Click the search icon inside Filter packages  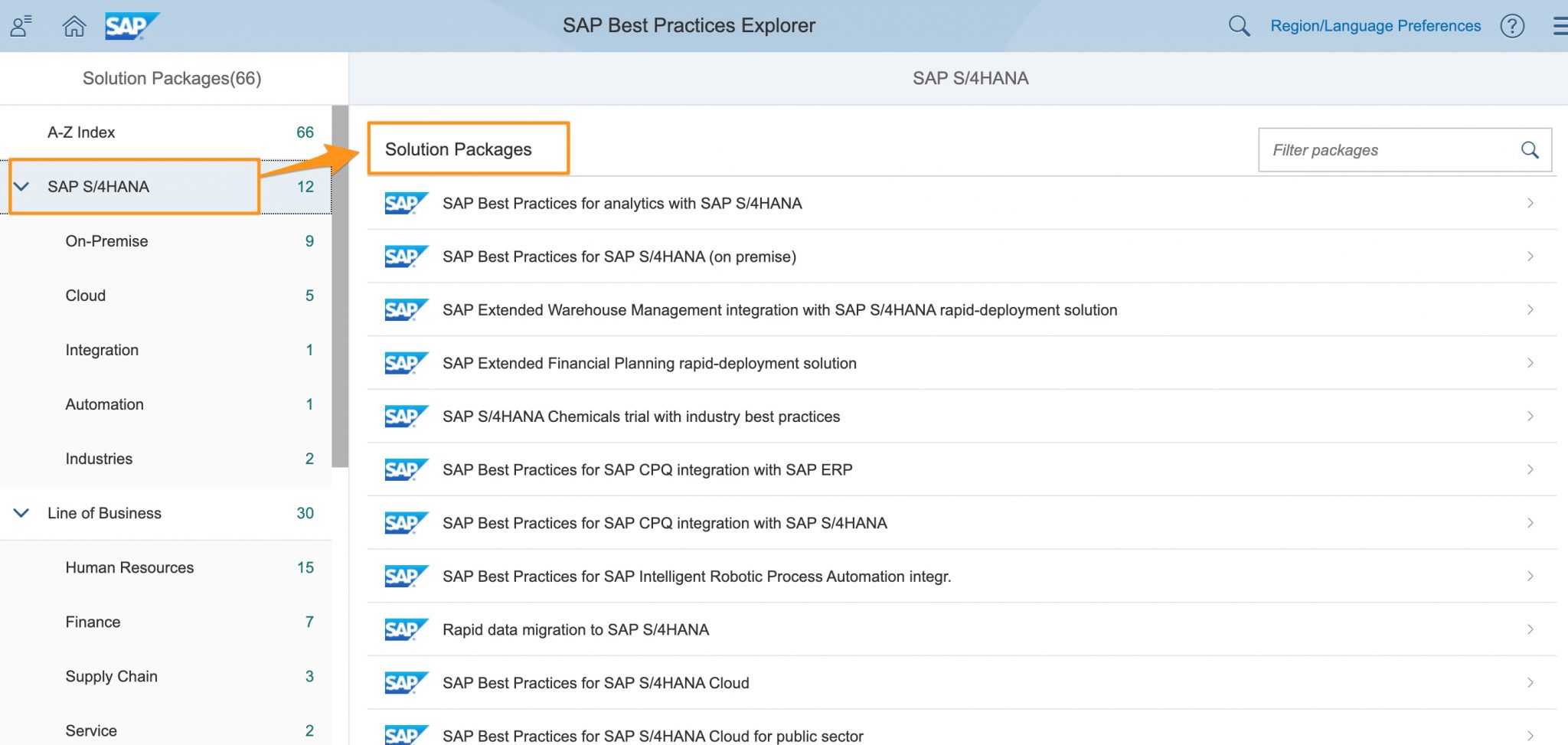1529,149
